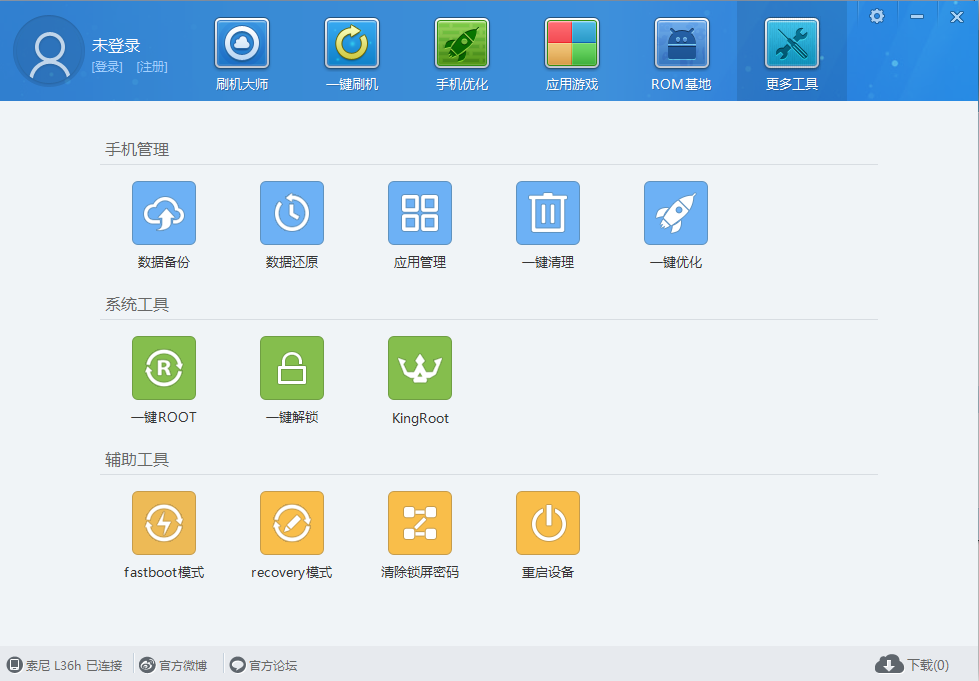Start 一键优化 rocket optimization

[x=676, y=213]
